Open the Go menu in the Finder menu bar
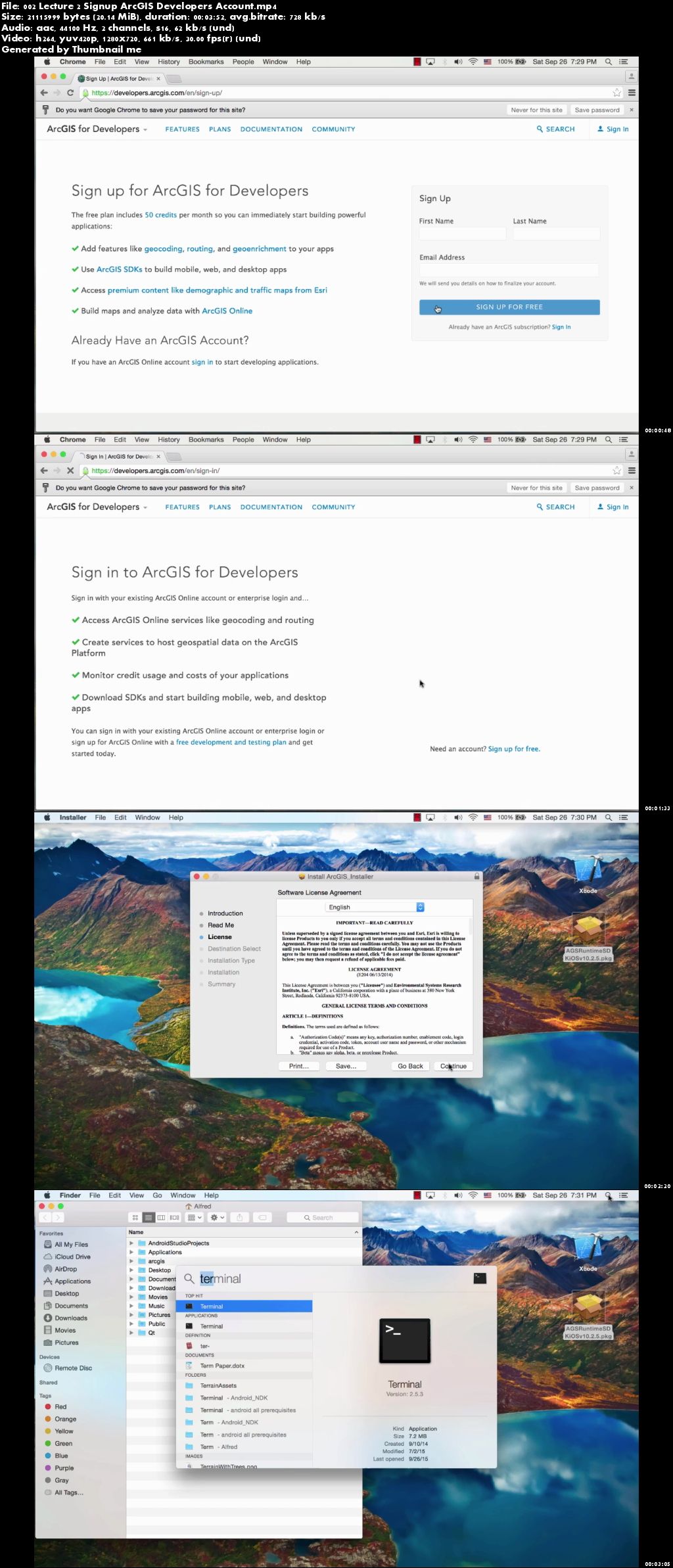 (x=157, y=1195)
